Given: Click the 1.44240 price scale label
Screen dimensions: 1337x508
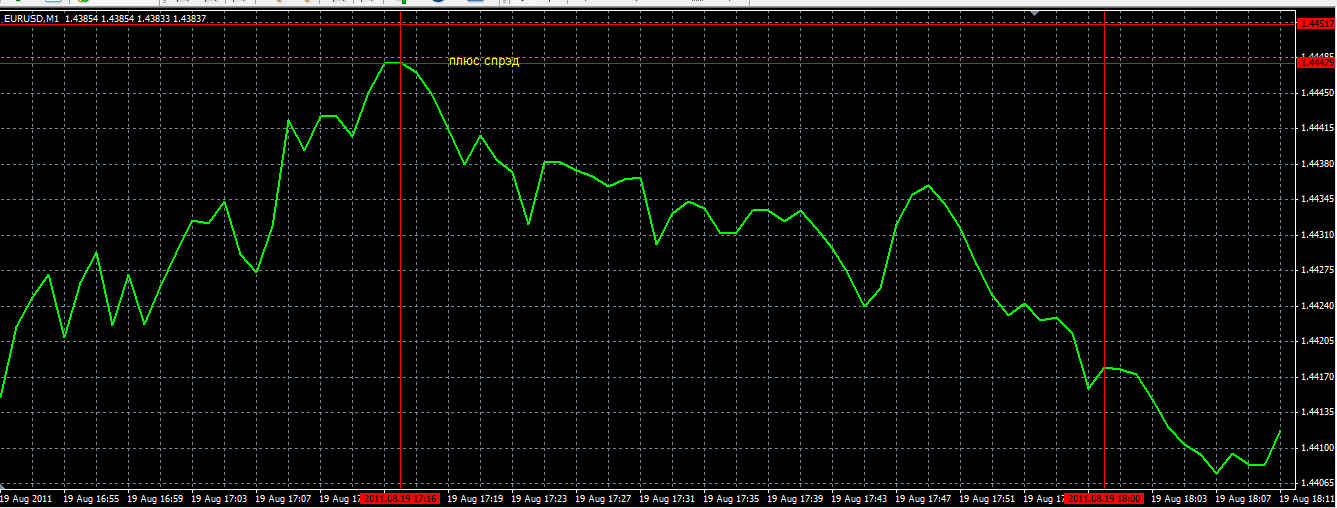Looking at the screenshot, I should point(1317,307).
